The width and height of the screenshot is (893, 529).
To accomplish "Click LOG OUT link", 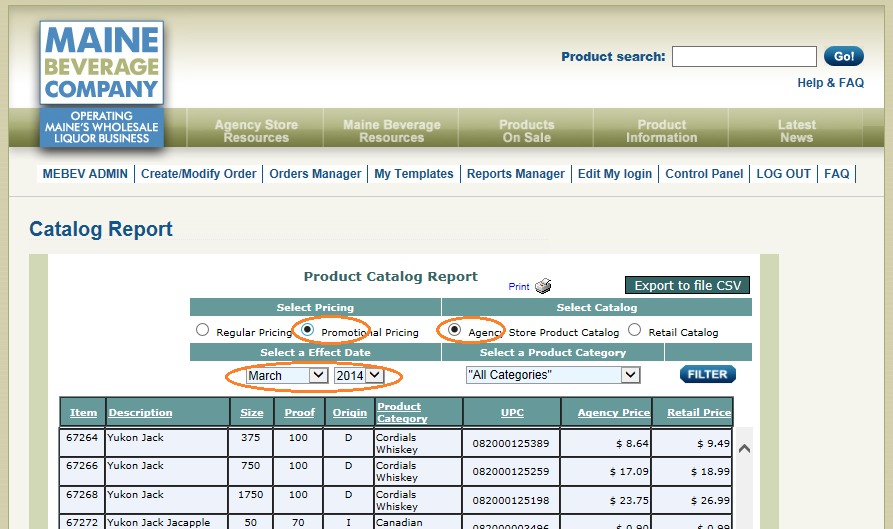I will tap(783, 174).
